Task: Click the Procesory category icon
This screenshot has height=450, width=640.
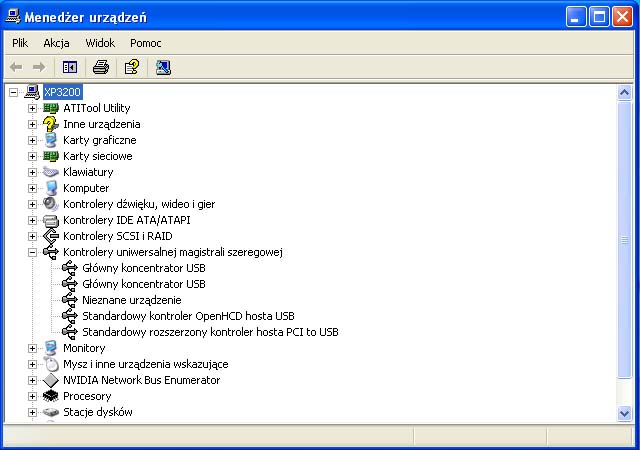Action: point(51,396)
